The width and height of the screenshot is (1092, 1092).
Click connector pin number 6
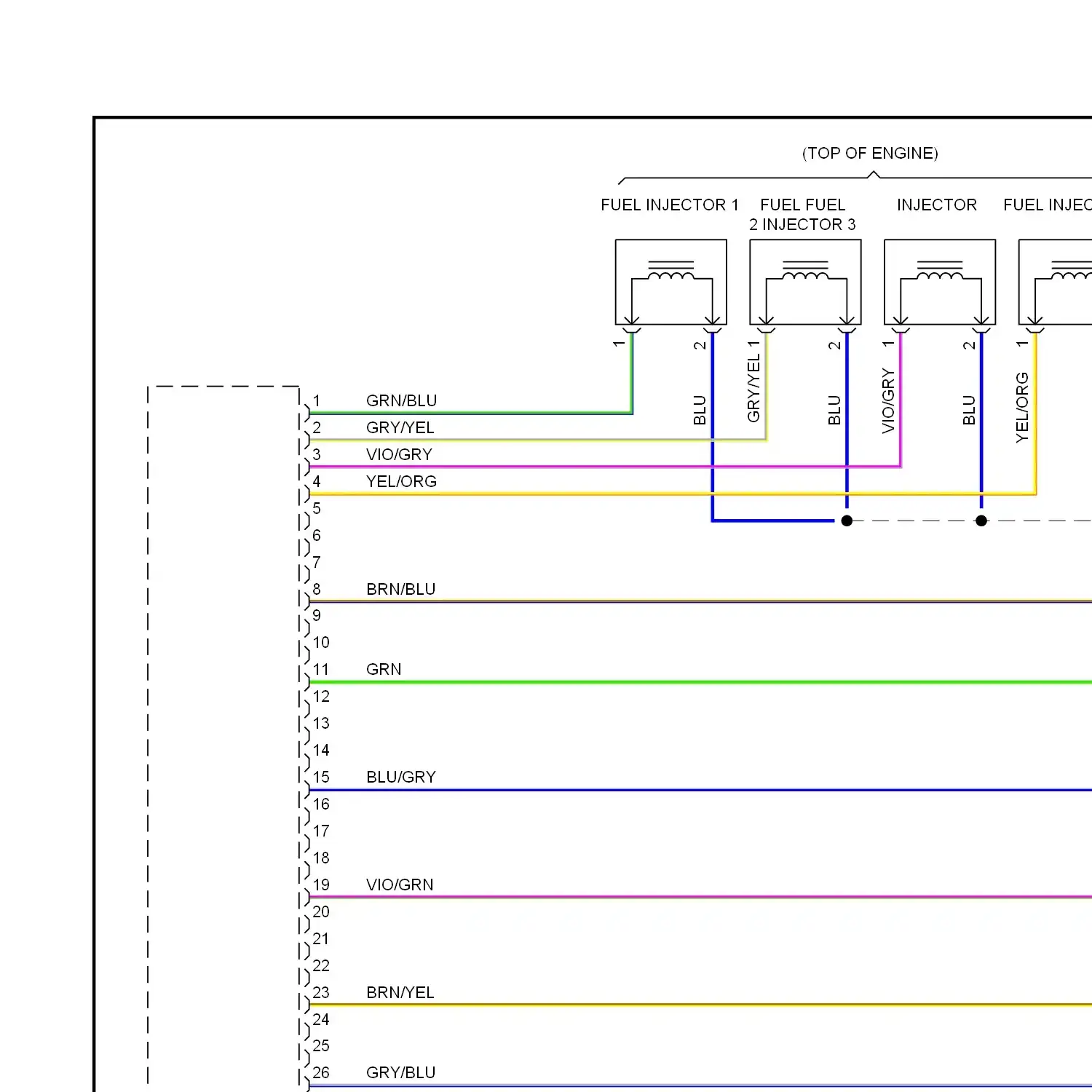(x=317, y=535)
